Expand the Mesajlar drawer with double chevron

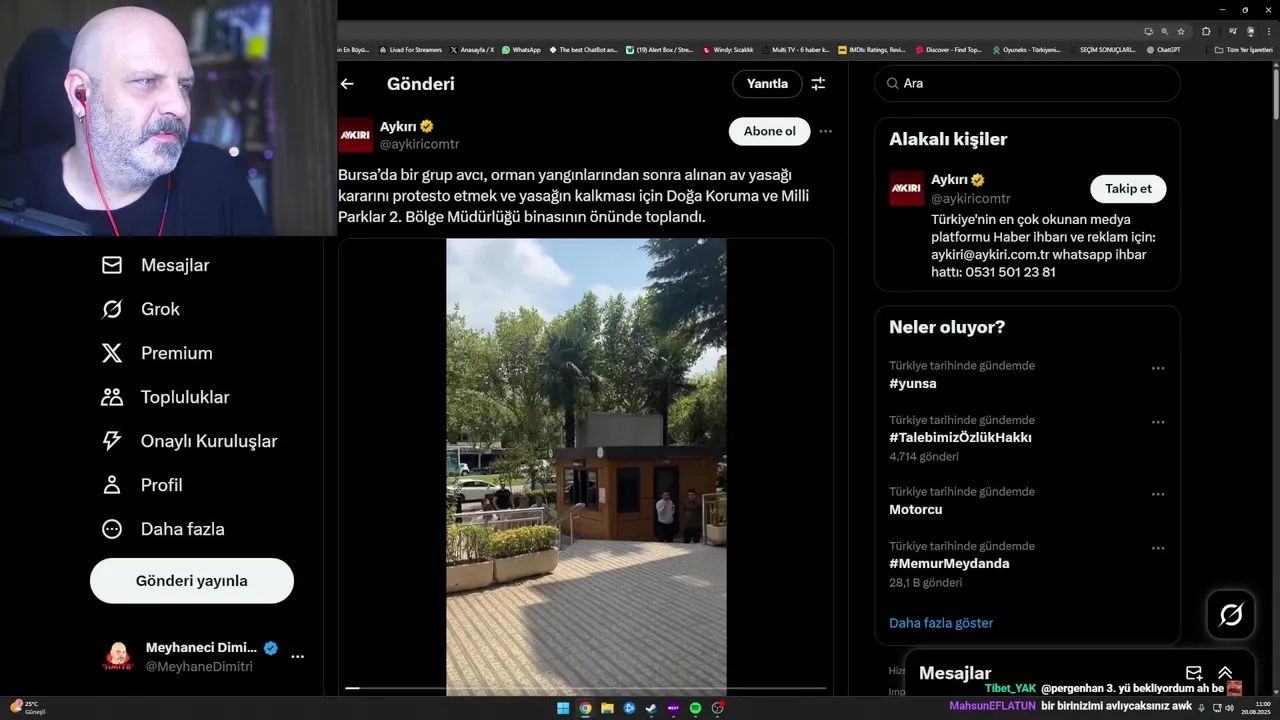tap(1225, 673)
